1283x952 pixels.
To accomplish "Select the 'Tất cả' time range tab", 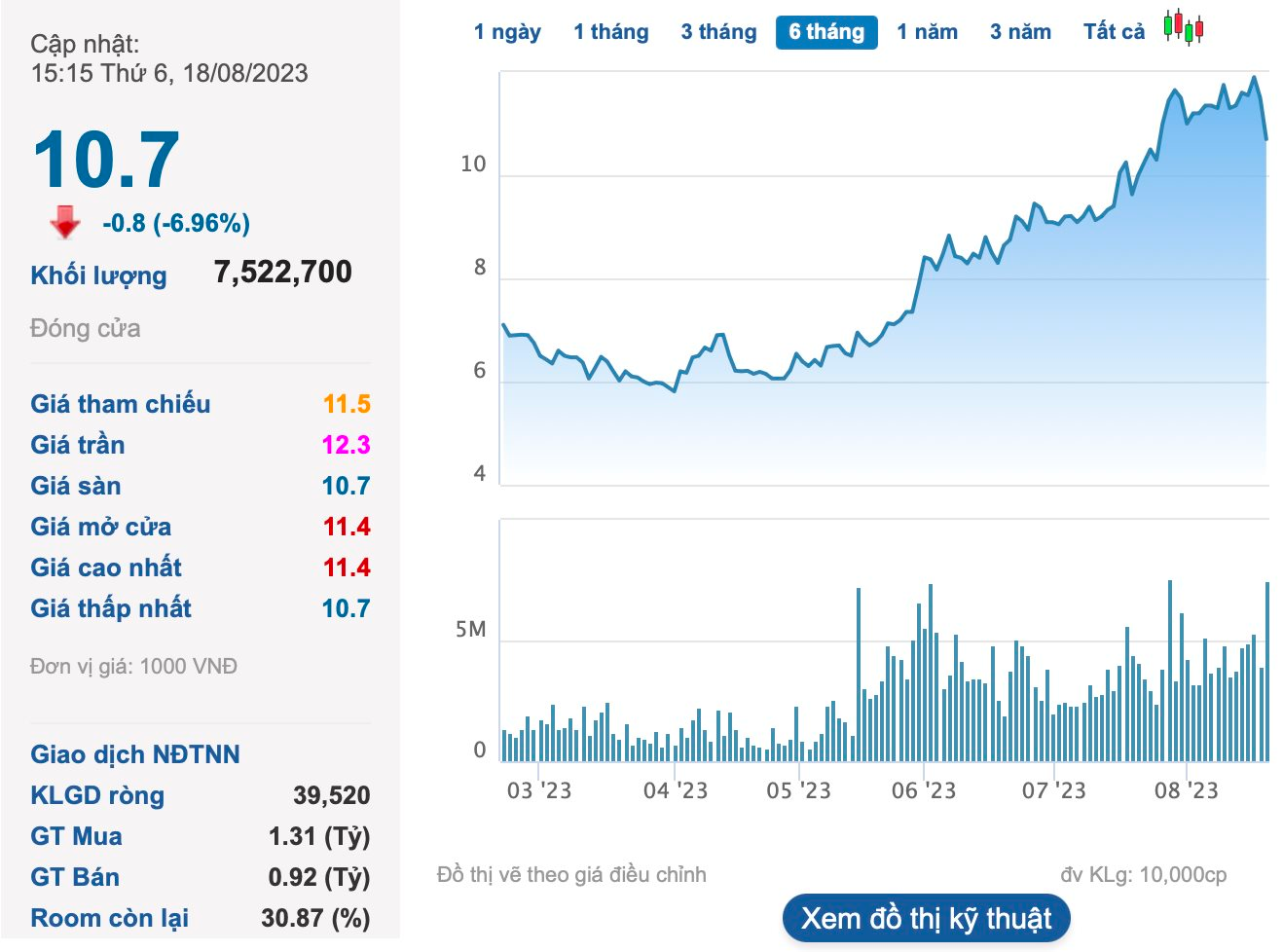I will click(1114, 32).
